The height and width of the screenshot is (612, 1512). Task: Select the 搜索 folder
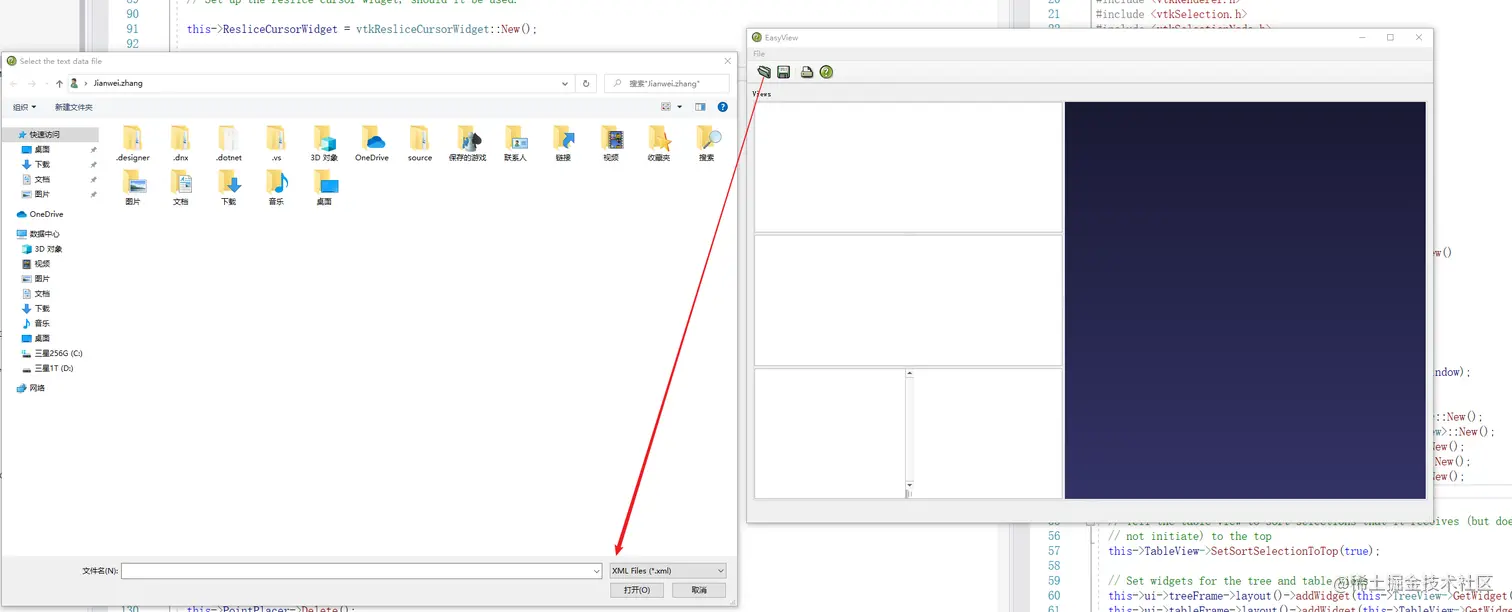tap(707, 144)
